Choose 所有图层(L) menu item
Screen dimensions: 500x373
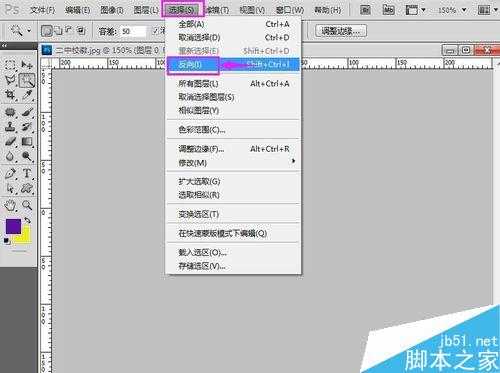pyautogui.click(x=233, y=83)
